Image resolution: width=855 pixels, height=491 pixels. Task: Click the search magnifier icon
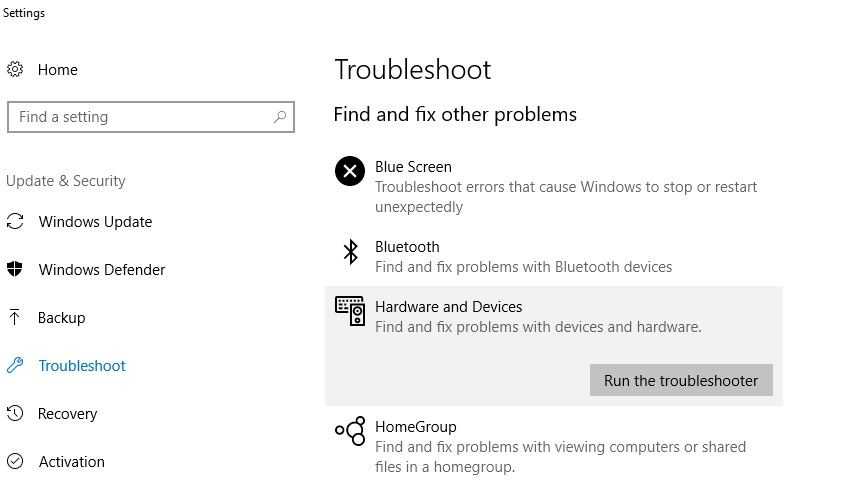point(280,117)
